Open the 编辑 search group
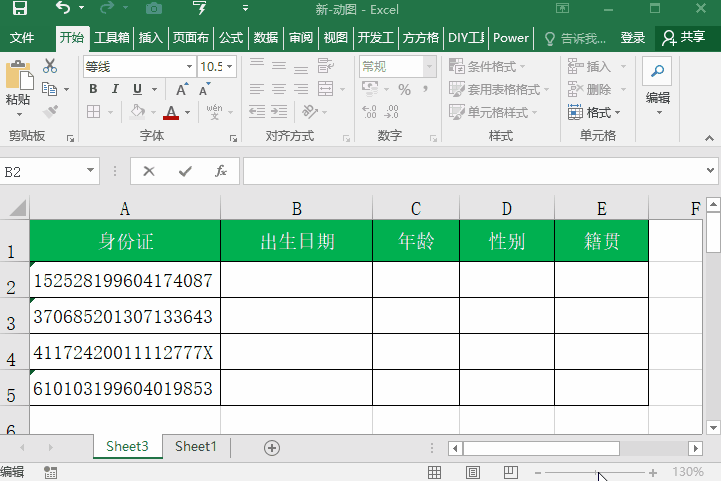 [658, 86]
